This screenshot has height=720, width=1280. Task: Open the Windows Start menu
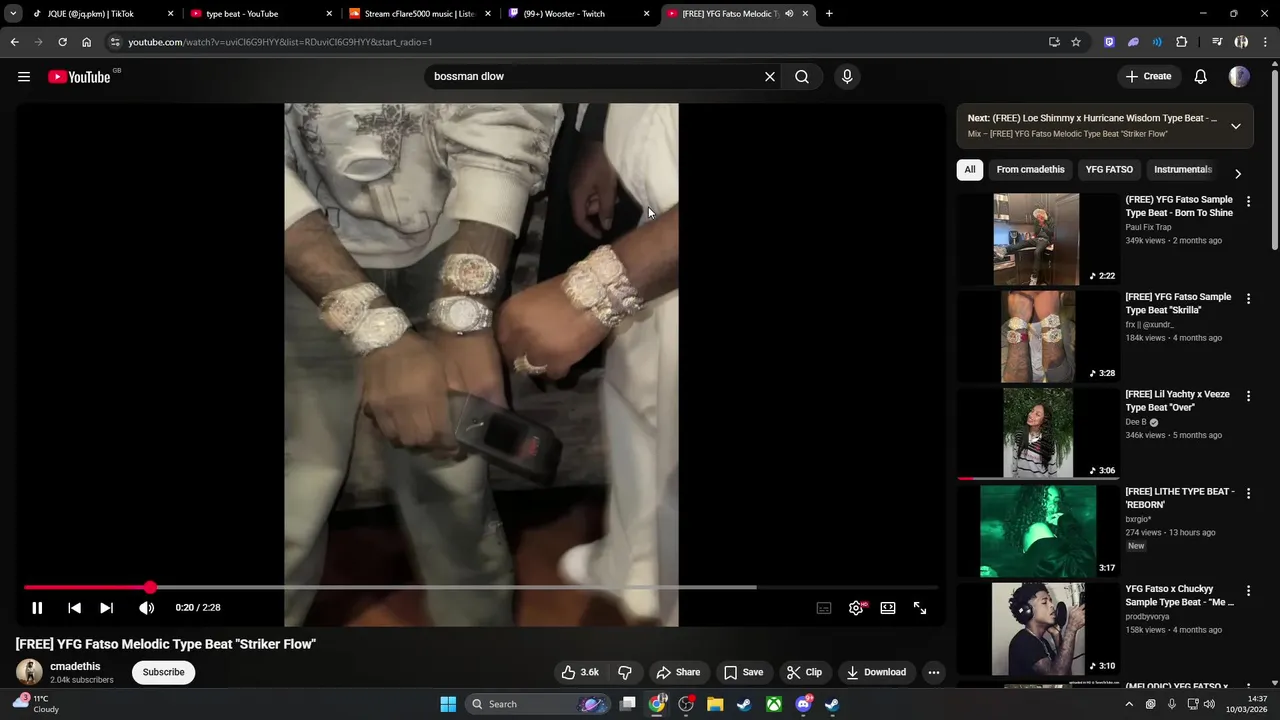[448, 704]
